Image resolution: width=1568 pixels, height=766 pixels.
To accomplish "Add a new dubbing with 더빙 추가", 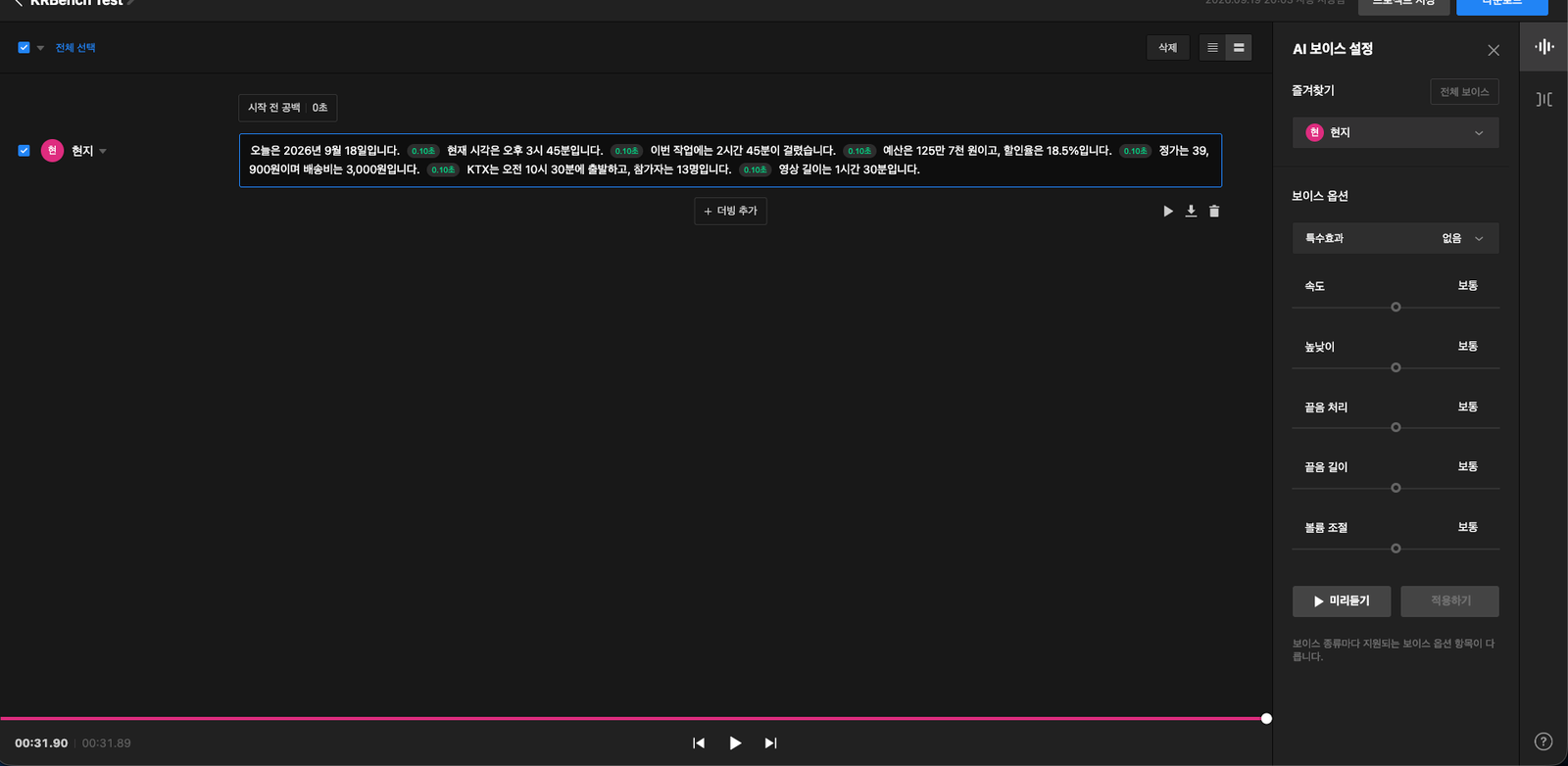I will pyautogui.click(x=730, y=211).
